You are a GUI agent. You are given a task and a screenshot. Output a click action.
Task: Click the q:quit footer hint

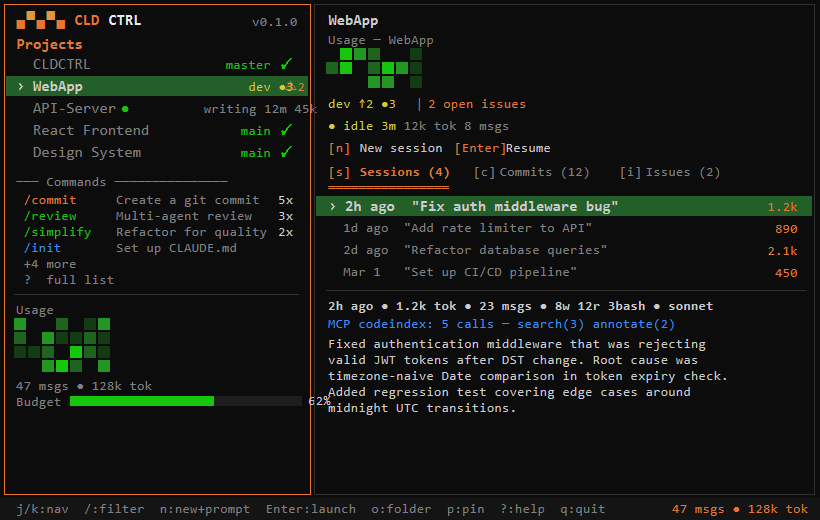point(583,509)
